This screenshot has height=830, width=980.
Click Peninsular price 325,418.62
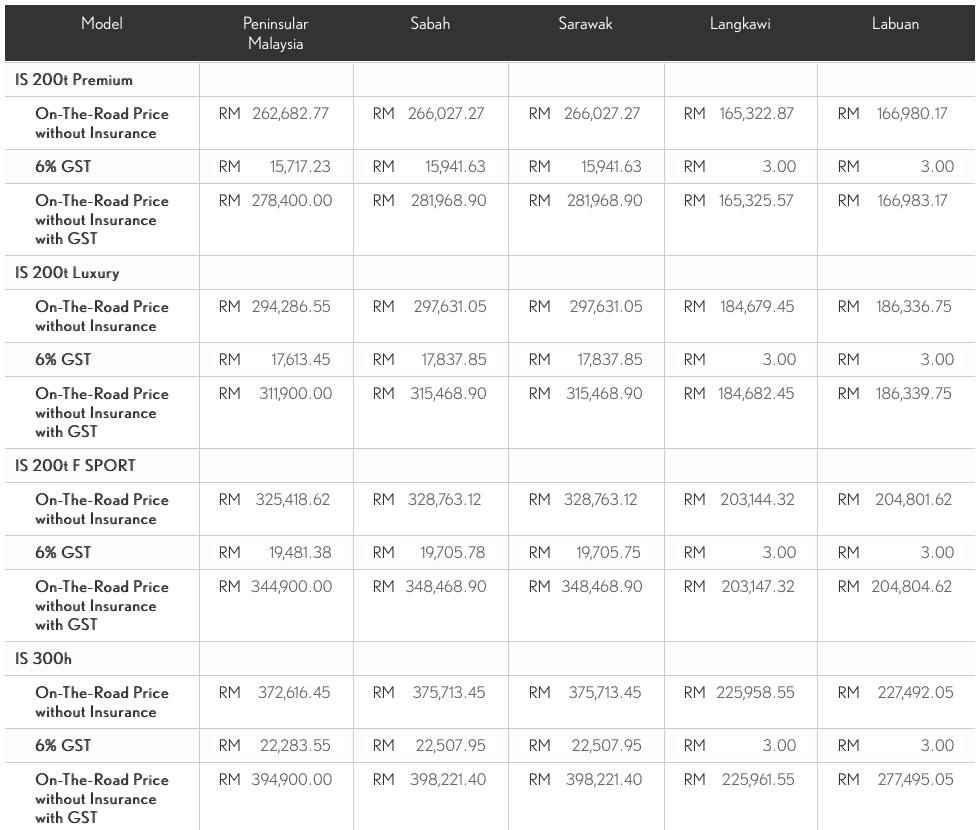coord(292,500)
